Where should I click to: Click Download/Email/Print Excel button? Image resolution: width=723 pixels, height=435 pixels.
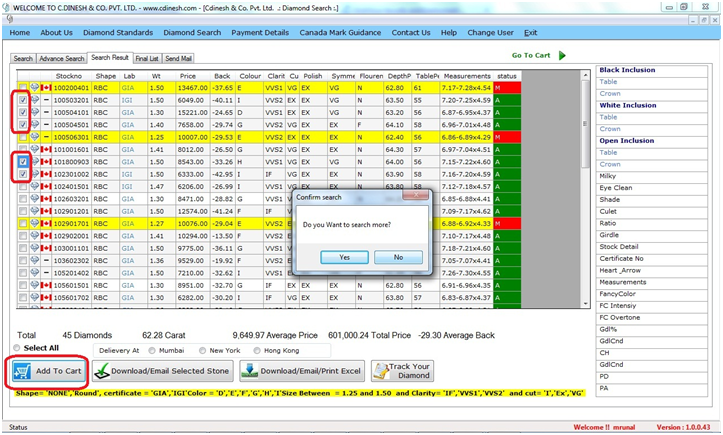(302, 371)
